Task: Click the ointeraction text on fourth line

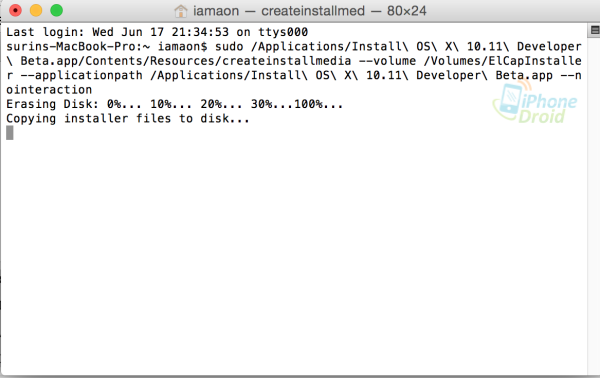Action: [49, 90]
